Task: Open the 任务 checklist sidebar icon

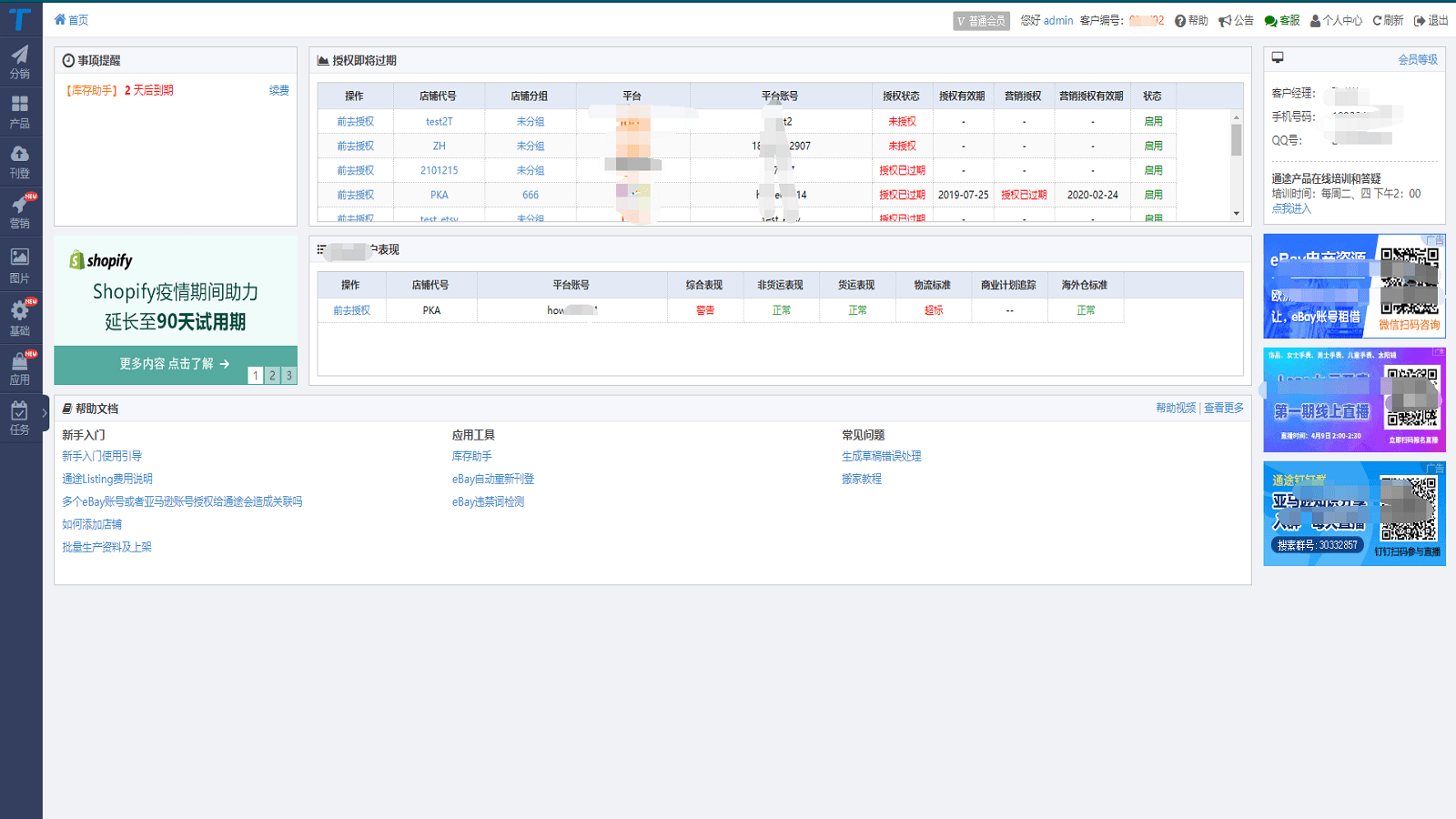Action: coord(20,417)
